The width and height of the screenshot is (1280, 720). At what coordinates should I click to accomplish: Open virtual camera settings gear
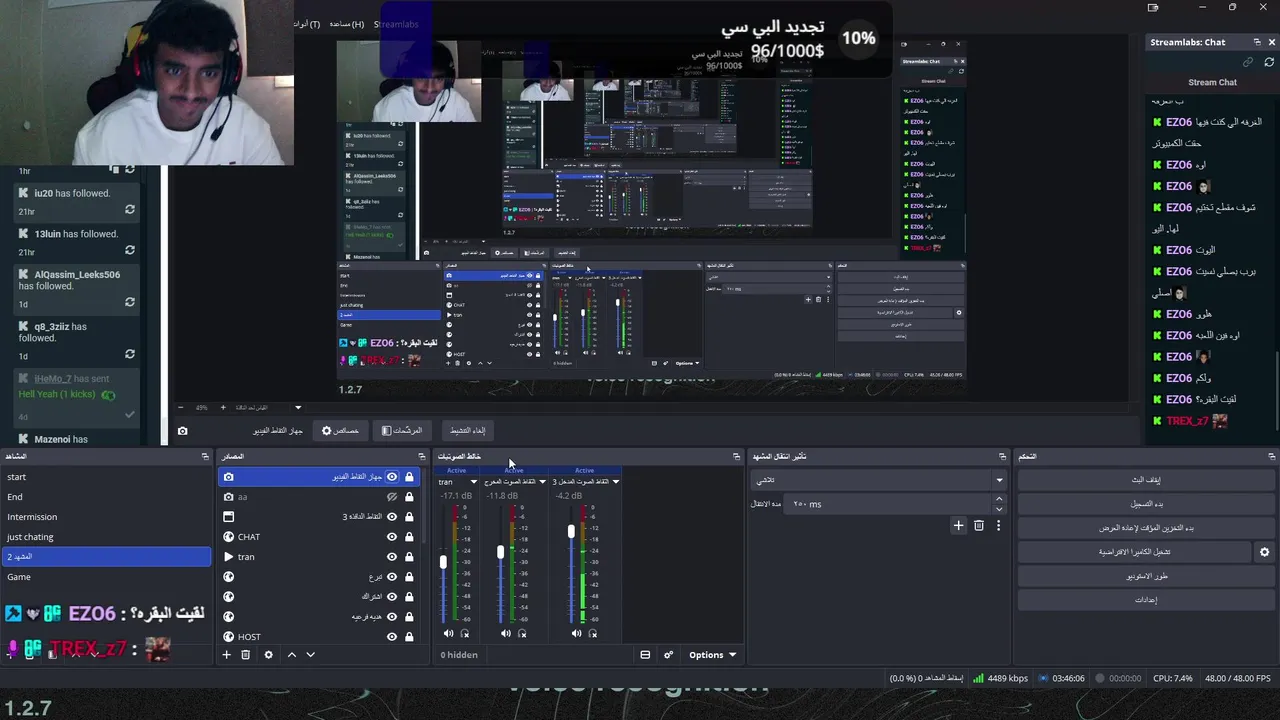(x=1264, y=552)
